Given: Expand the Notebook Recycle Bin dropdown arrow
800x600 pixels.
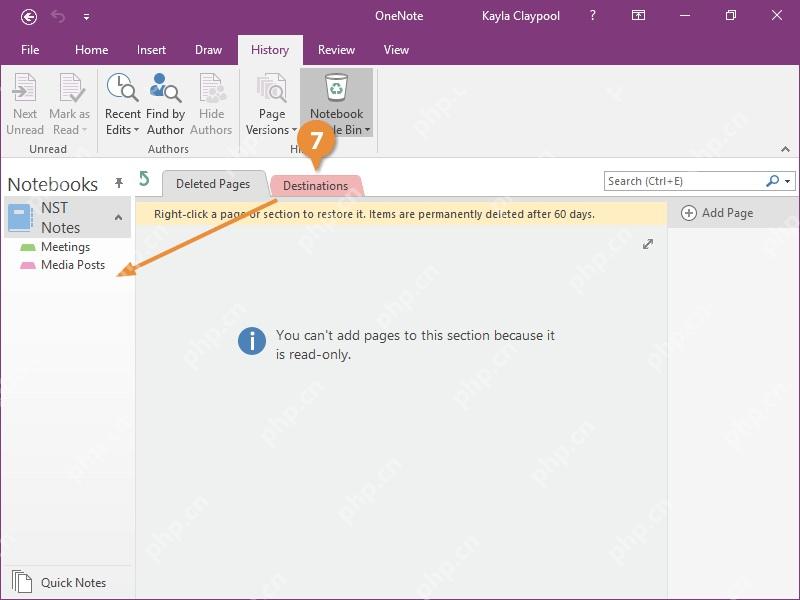Looking at the screenshot, I should pos(367,130).
